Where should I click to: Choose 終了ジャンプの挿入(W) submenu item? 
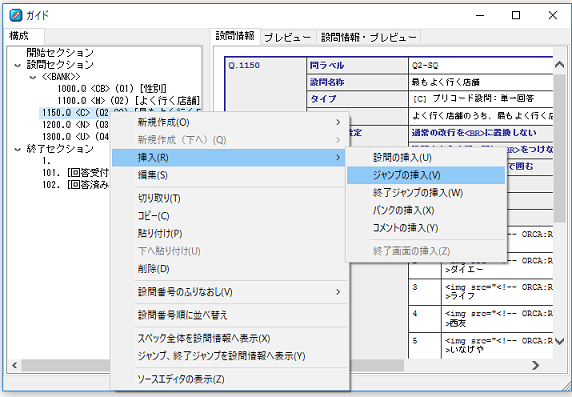(426, 193)
